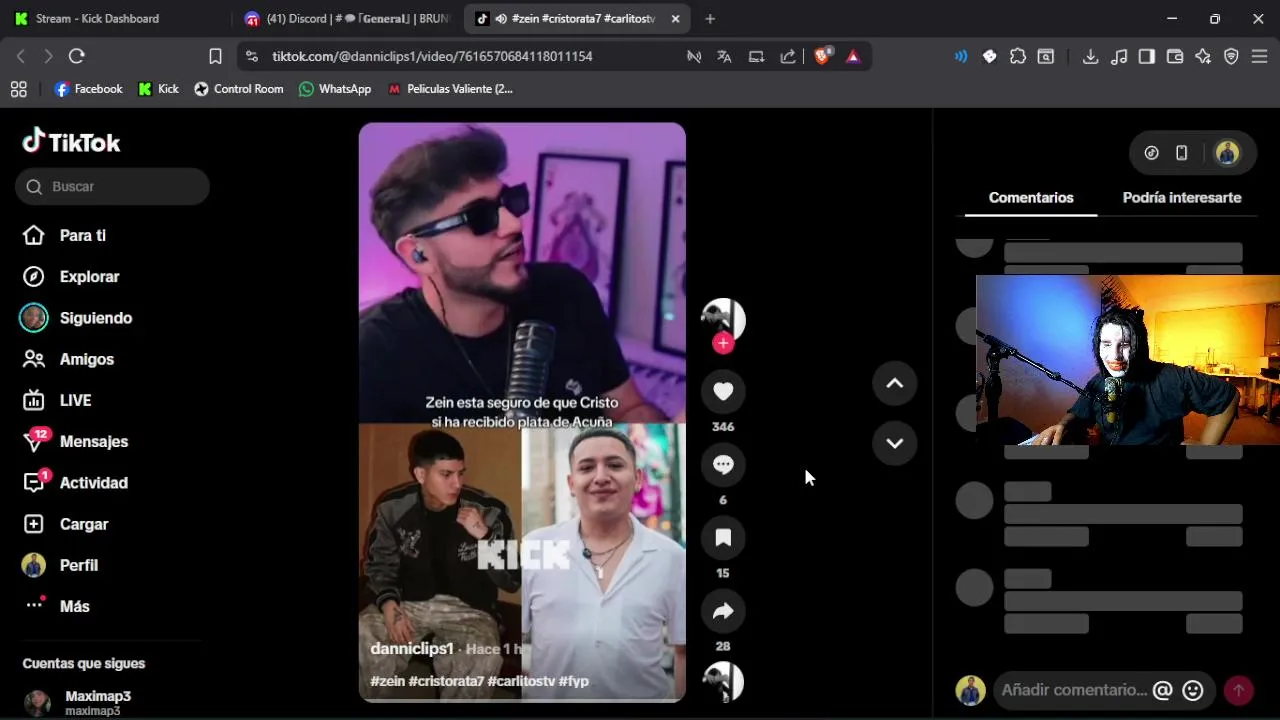This screenshot has width=1280, height=720.
Task: Open the get TikTok coins icon
Action: [1151, 153]
